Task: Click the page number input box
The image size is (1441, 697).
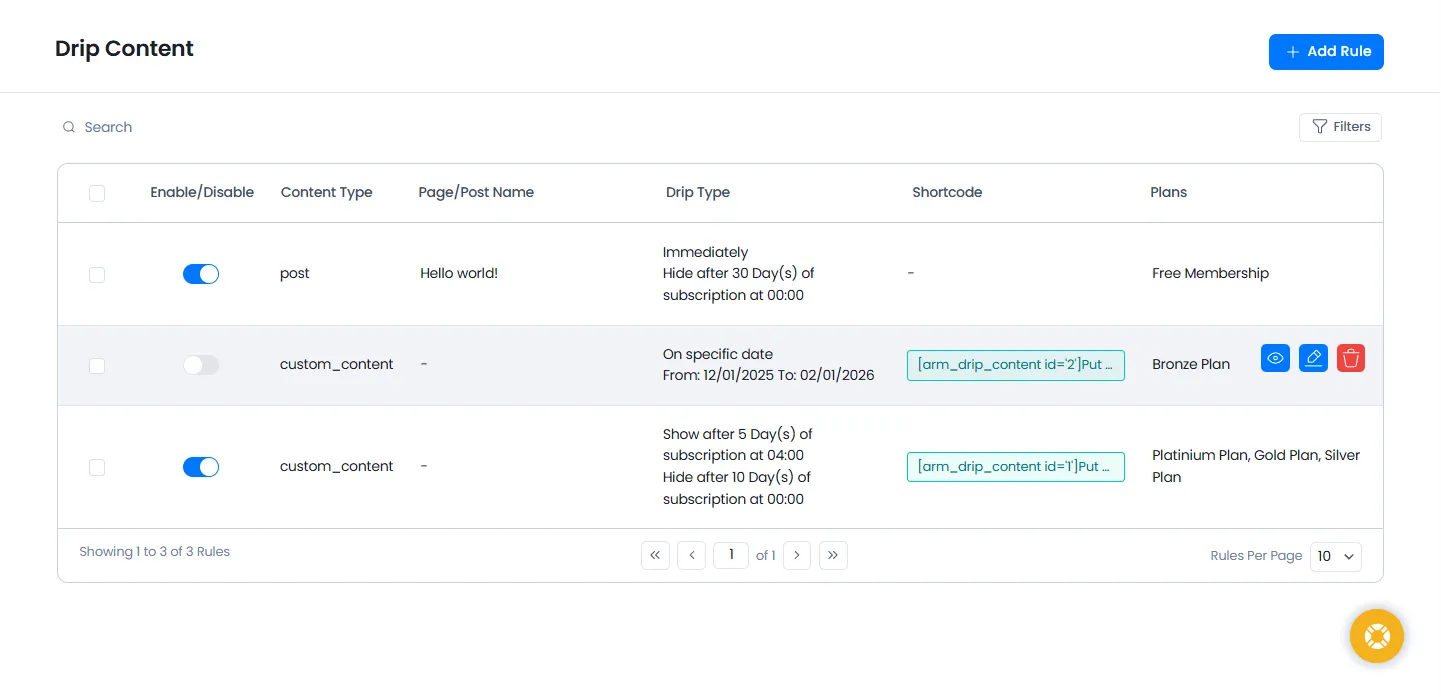Action: pos(731,555)
